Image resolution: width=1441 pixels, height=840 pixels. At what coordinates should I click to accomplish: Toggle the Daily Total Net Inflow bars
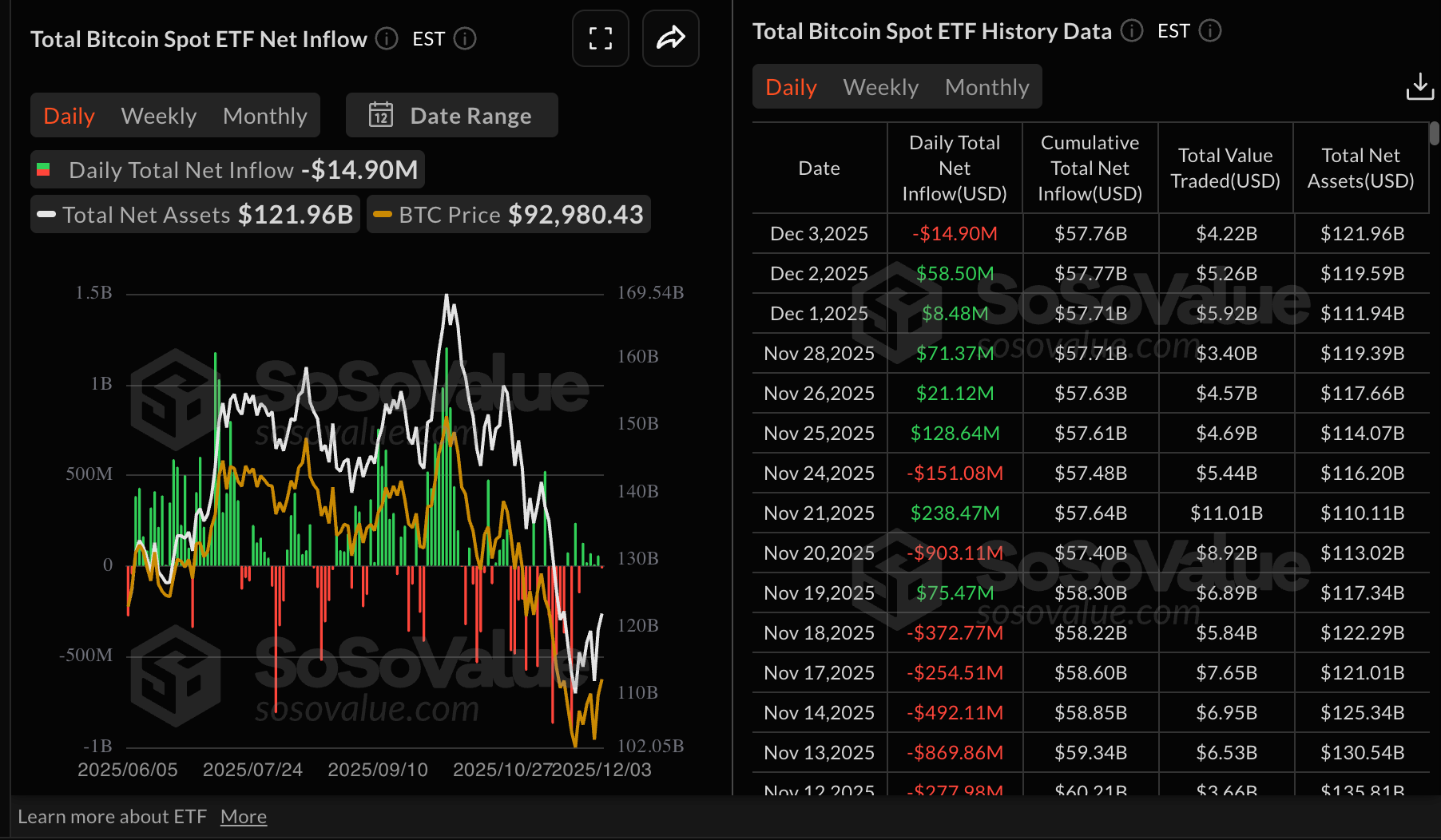227,169
